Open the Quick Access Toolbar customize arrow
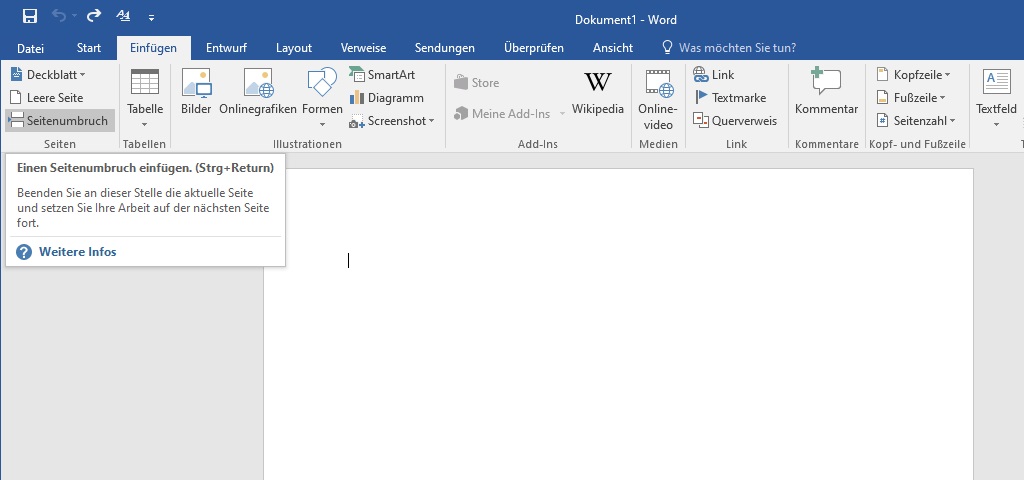 point(151,17)
